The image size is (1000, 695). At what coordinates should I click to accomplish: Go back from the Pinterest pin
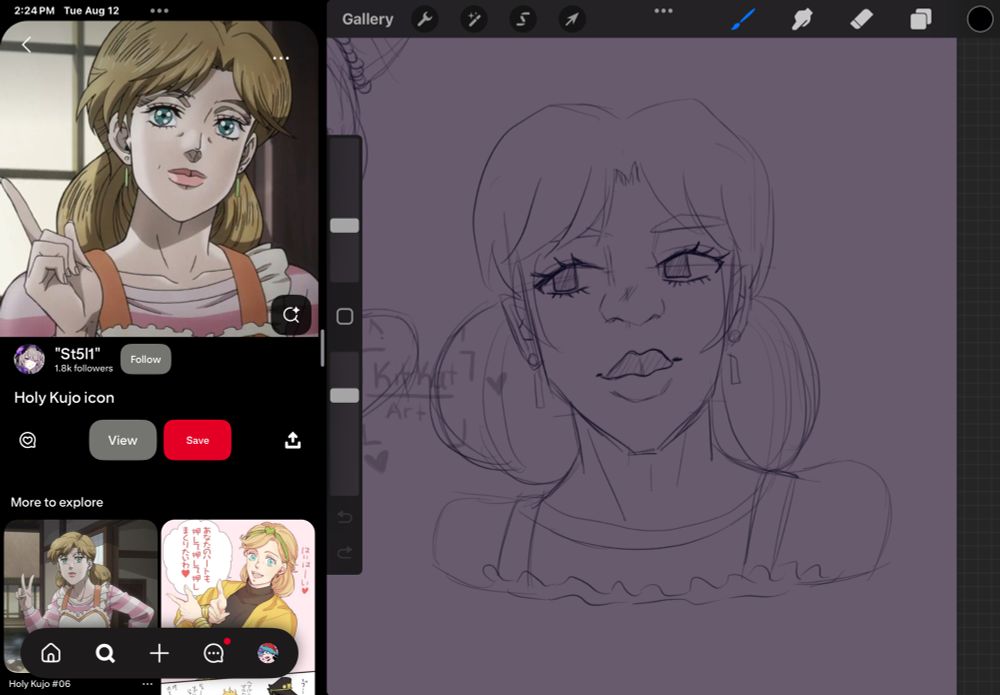26,45
